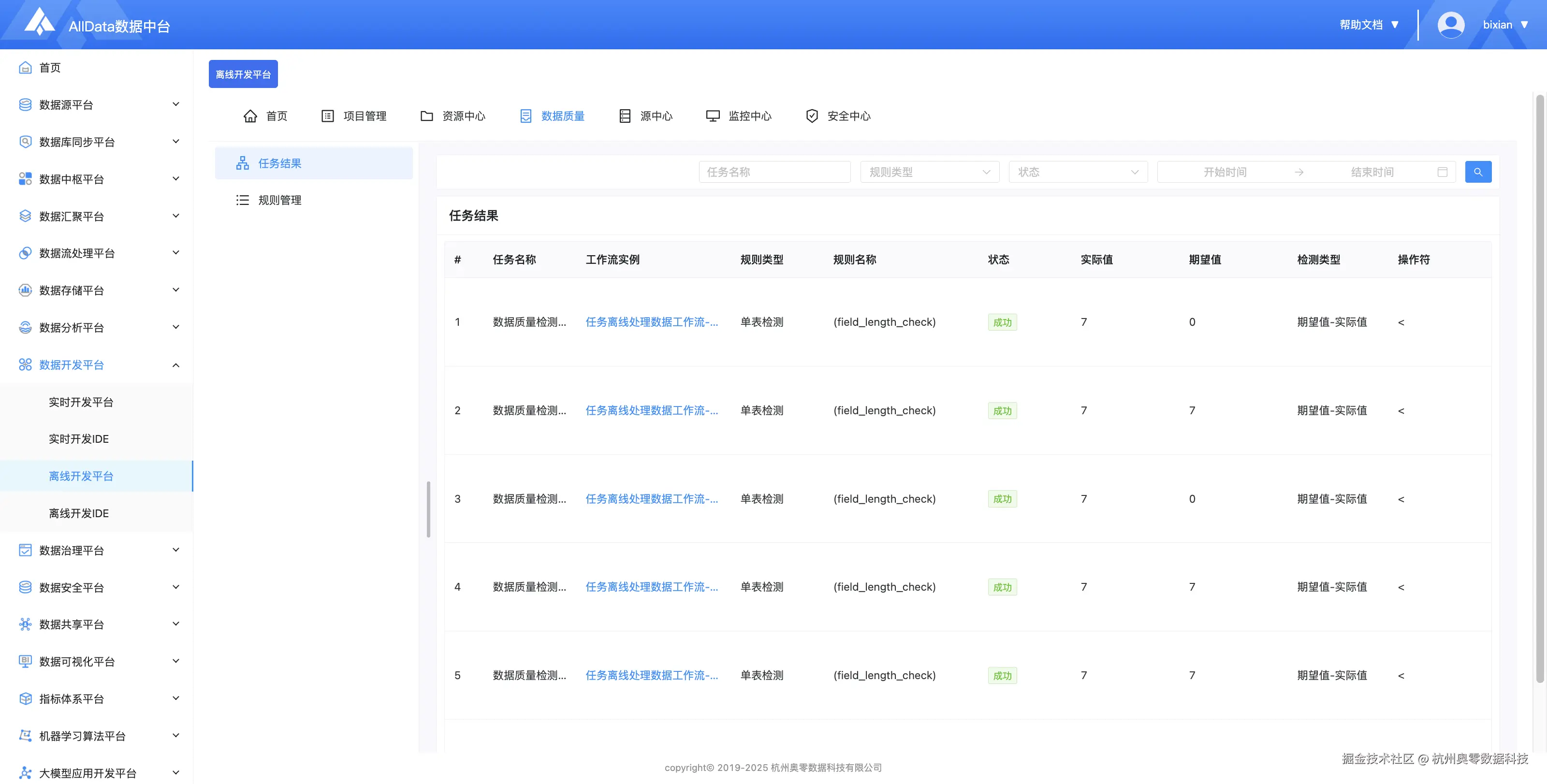
Task: Open the 规则类型 dropdown
Action: click(930, 172)
